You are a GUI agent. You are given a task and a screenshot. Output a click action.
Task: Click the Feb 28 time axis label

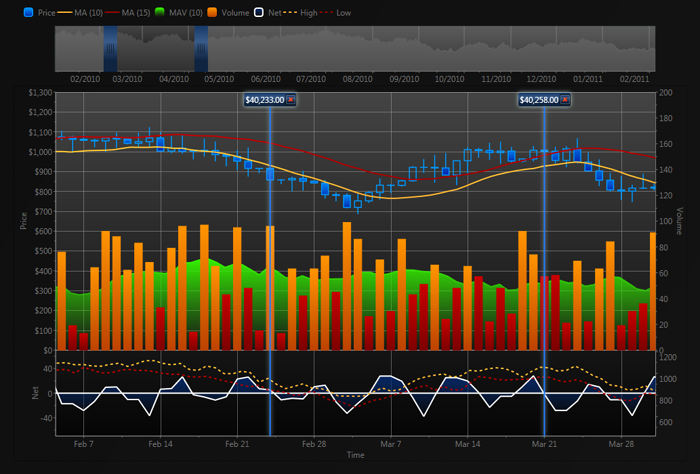tap(314, 444)
